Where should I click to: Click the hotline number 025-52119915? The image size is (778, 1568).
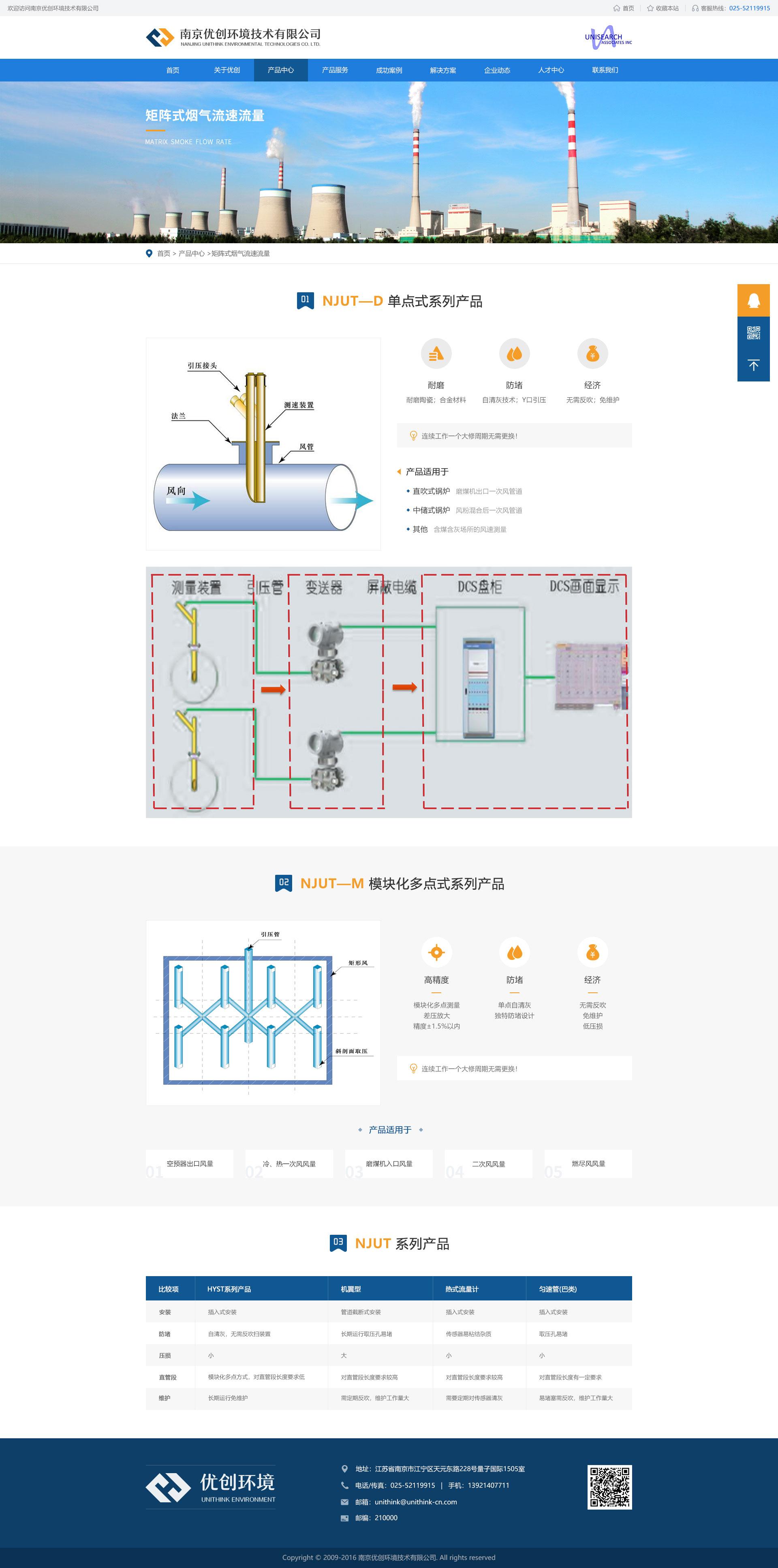[749, 9]
